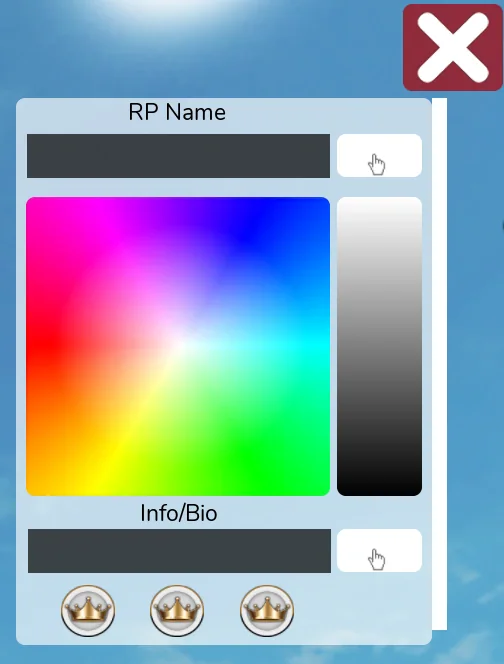Image resolution: width=504 pixels, height=664 pixels.
Task: Click the white button beside RP Name field
Action: (379, 155)
